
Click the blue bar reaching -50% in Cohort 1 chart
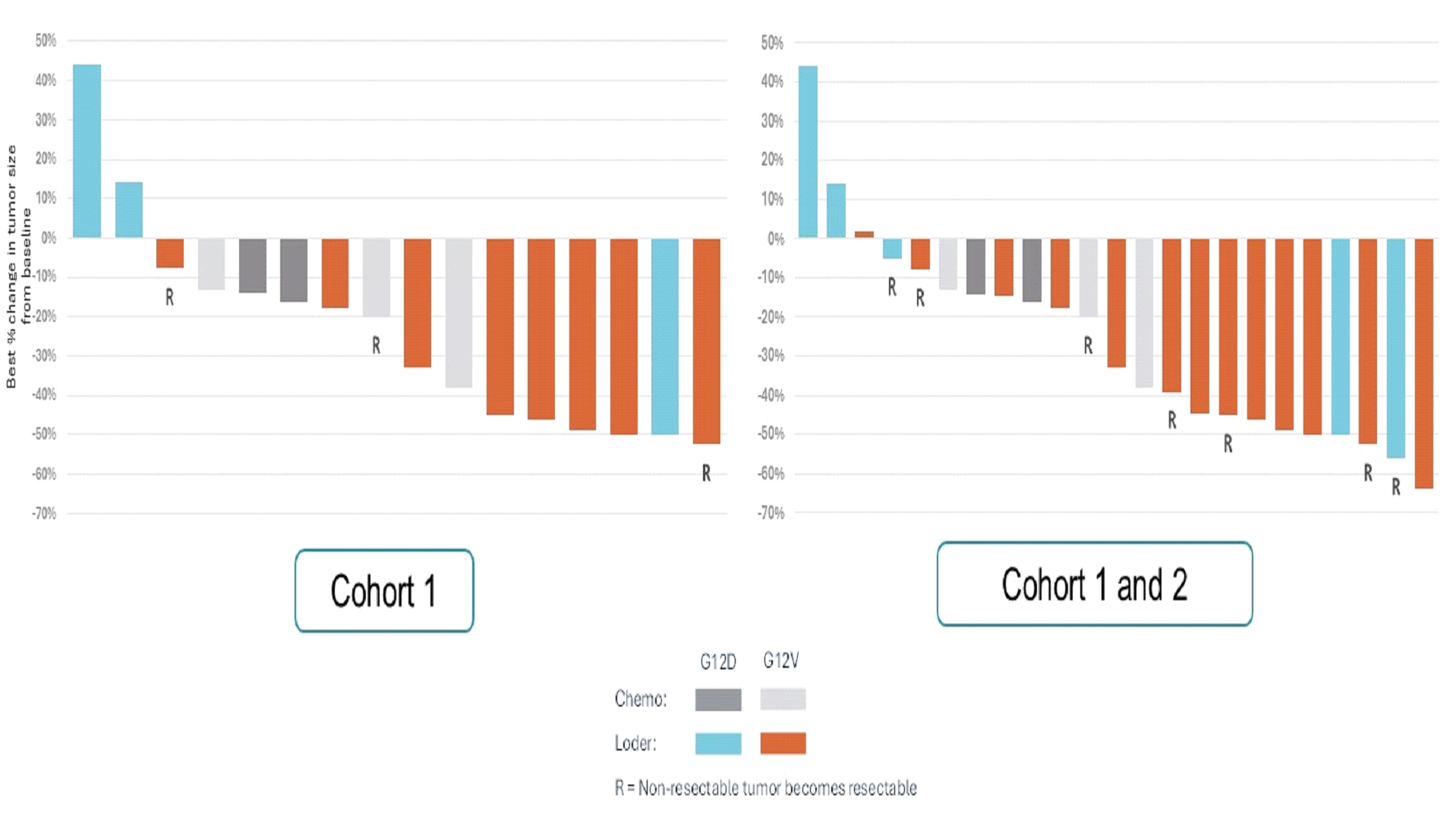(664, 336)
